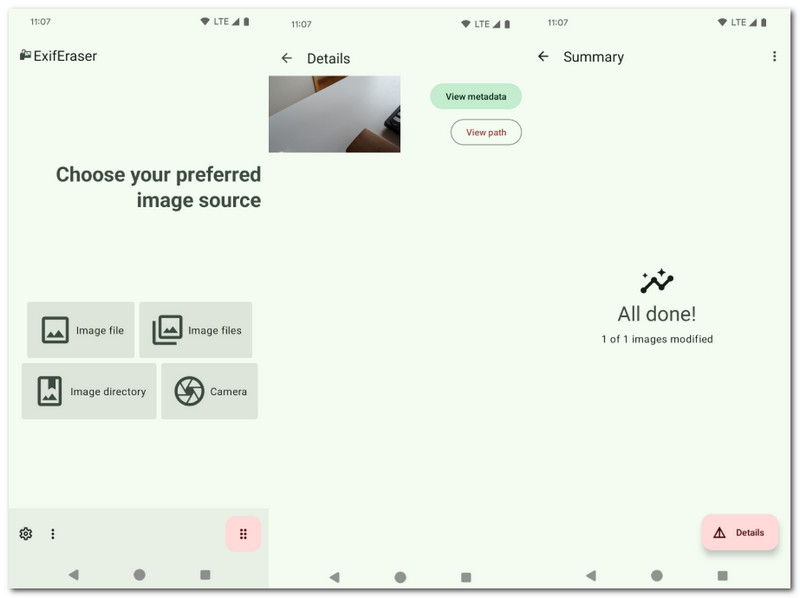Go back from the Details screen
The image size is (800, 598).
point(287,59)
